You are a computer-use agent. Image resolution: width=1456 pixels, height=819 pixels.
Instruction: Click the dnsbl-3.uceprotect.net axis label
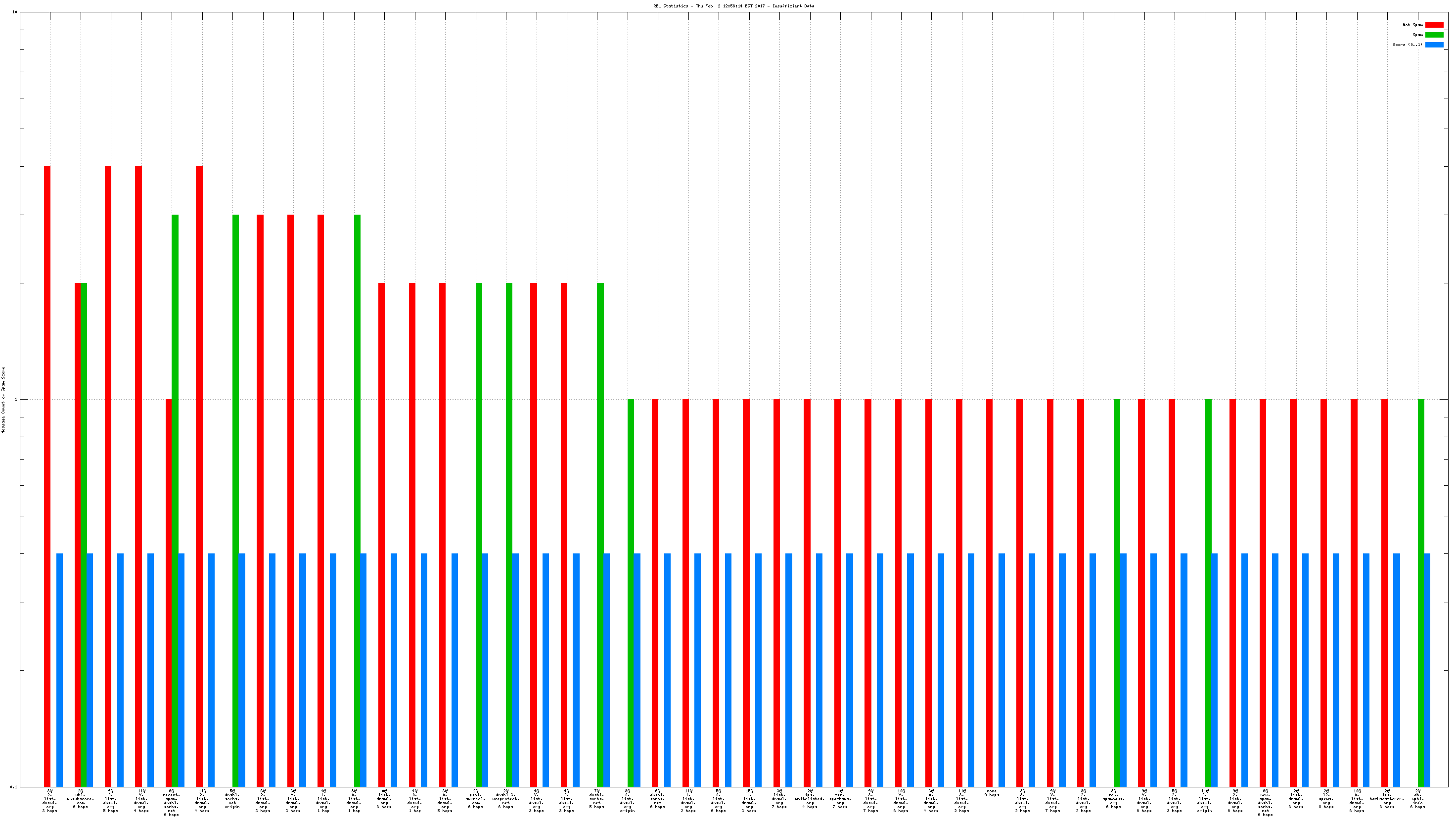(506, 799)
